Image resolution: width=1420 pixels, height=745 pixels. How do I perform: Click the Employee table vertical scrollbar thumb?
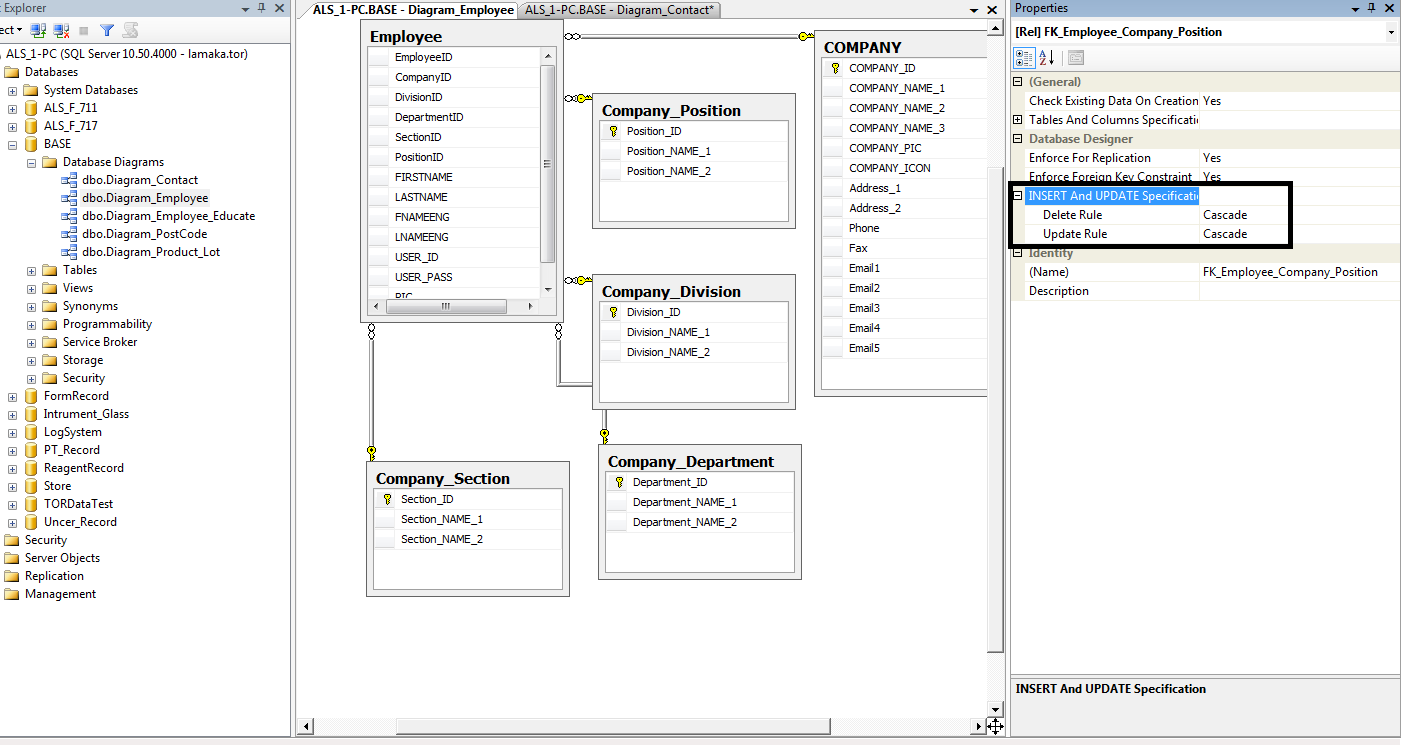[547, 164]
